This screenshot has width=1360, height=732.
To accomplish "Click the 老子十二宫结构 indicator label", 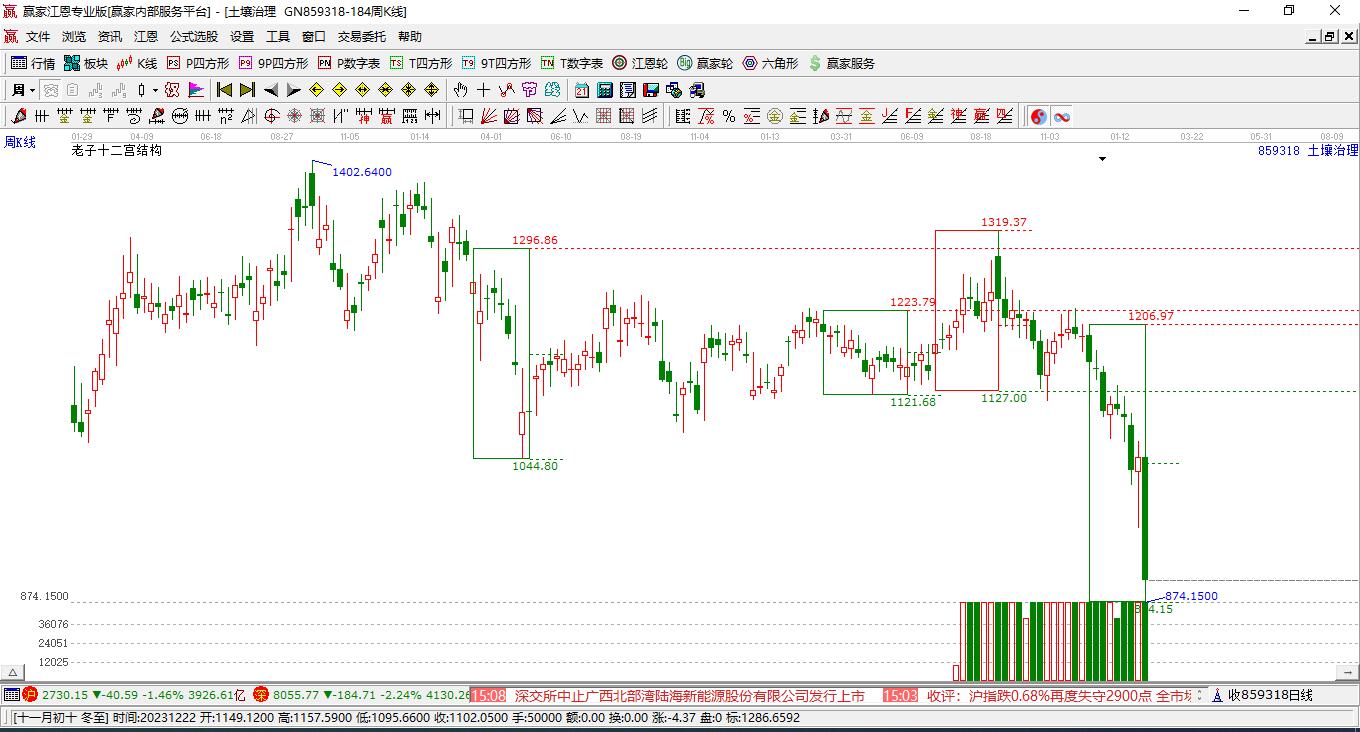I will point(116,150).
